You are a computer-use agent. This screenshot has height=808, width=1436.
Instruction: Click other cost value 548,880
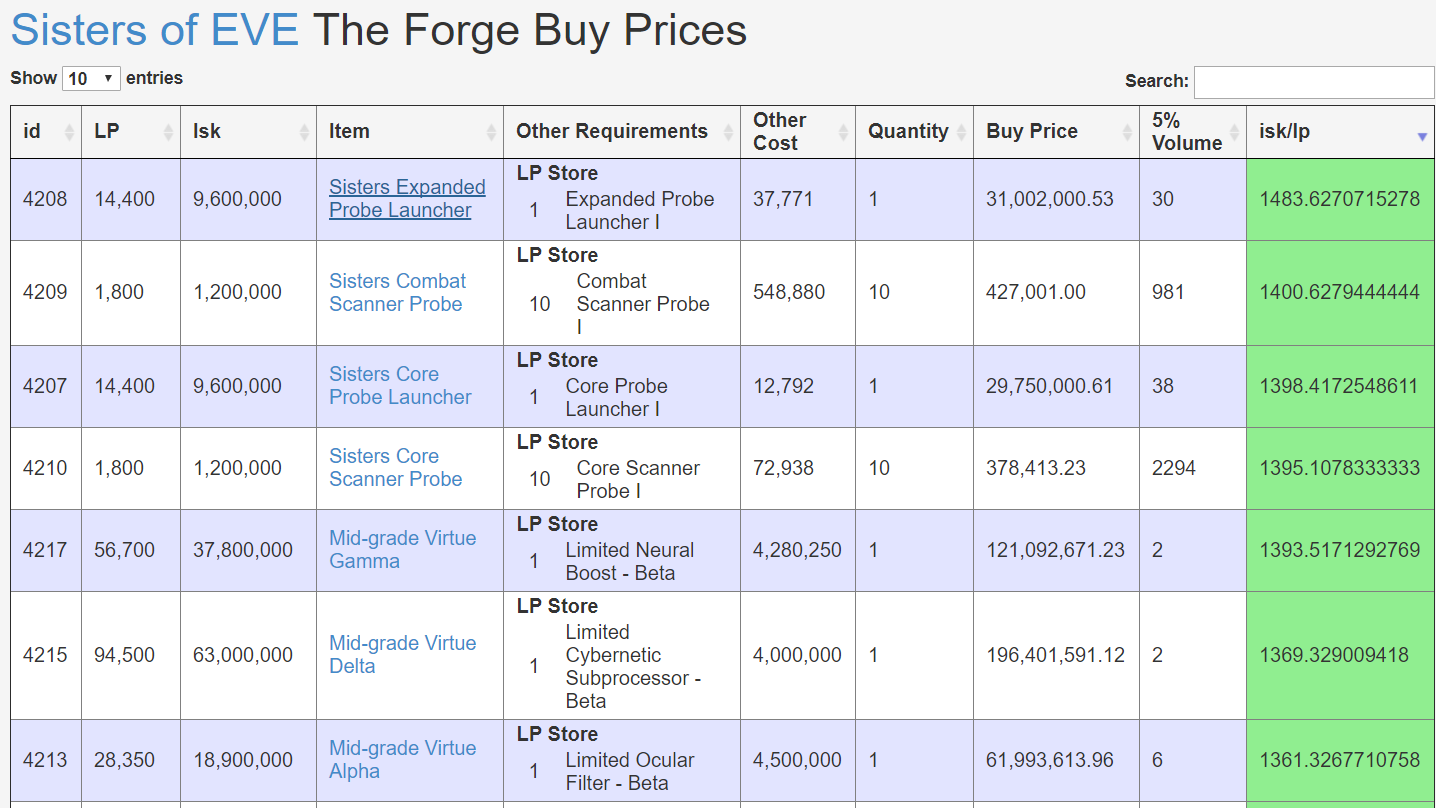point(789,292)
